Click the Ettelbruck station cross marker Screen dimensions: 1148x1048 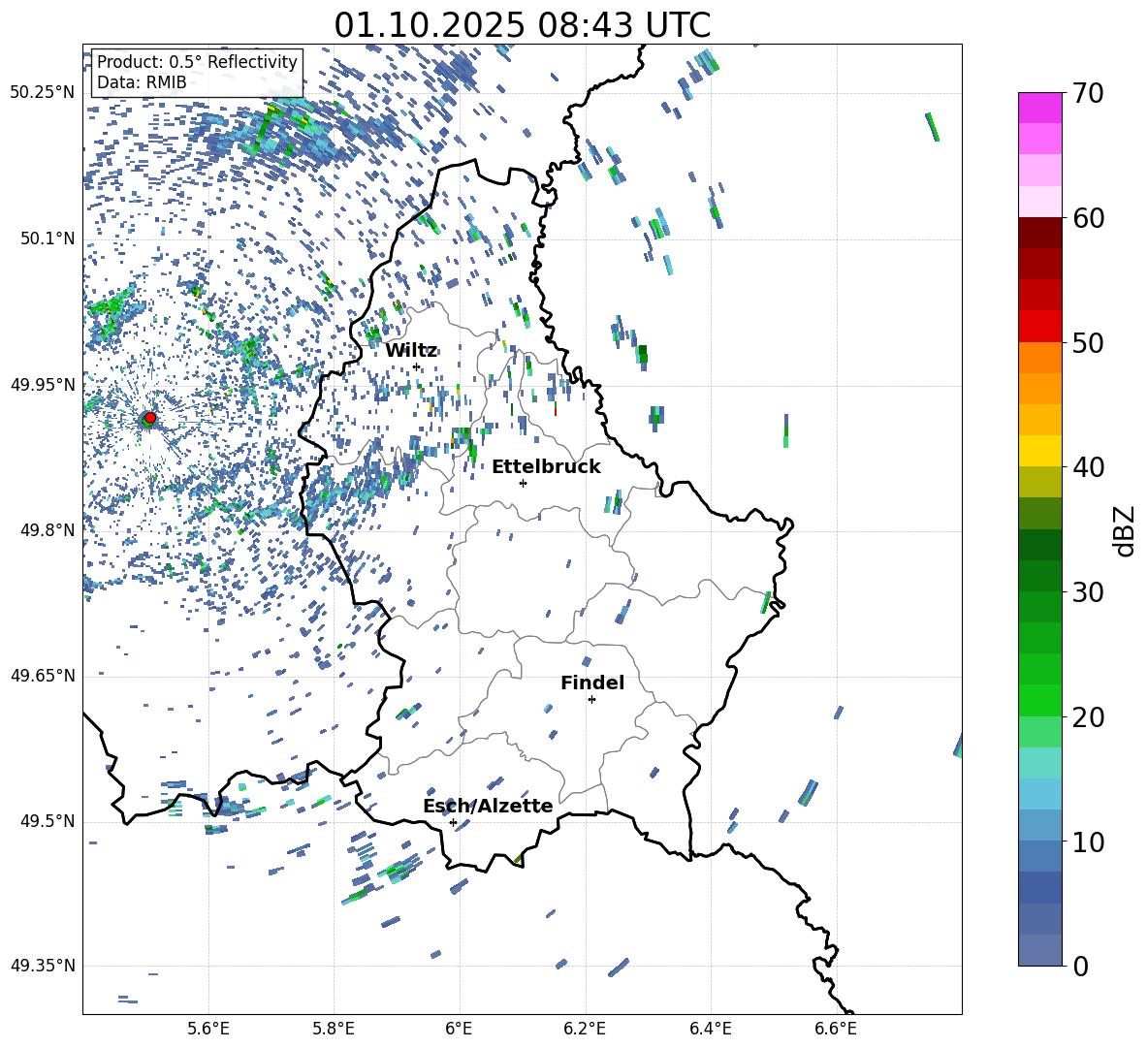click(523, 483)
